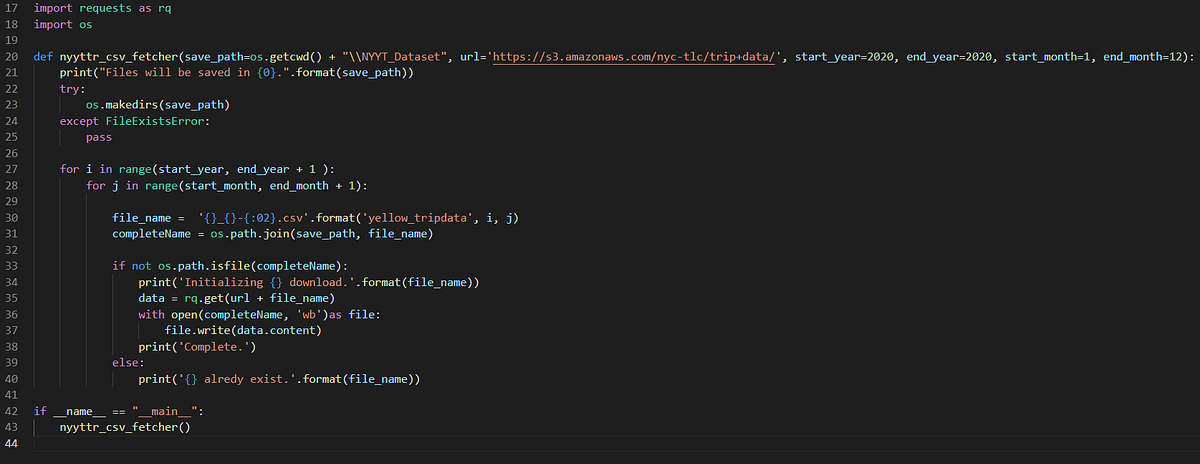Click line number 24 in the gutter

[x=12, y=121]
